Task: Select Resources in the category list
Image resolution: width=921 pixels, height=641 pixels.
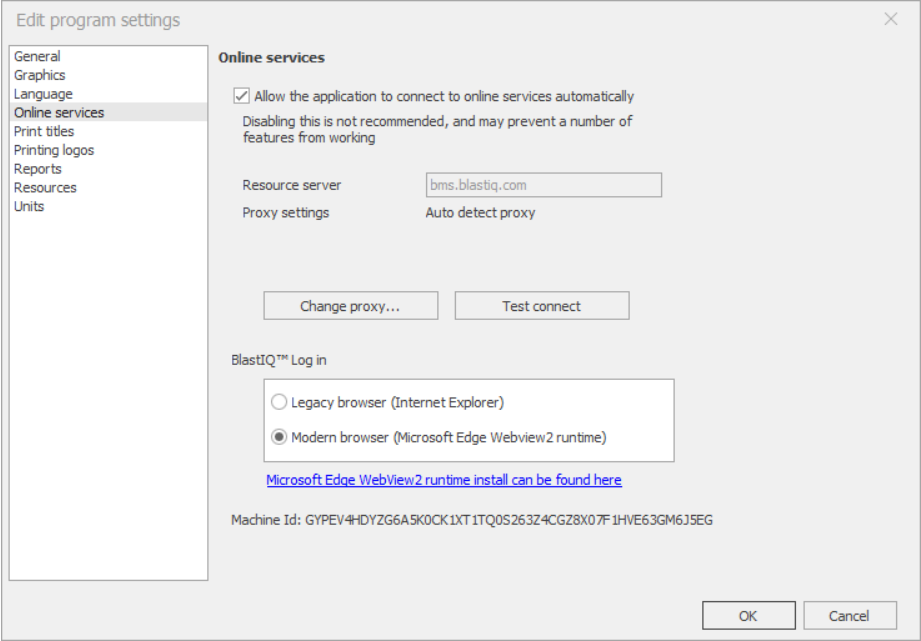Action: coord(45,187)
